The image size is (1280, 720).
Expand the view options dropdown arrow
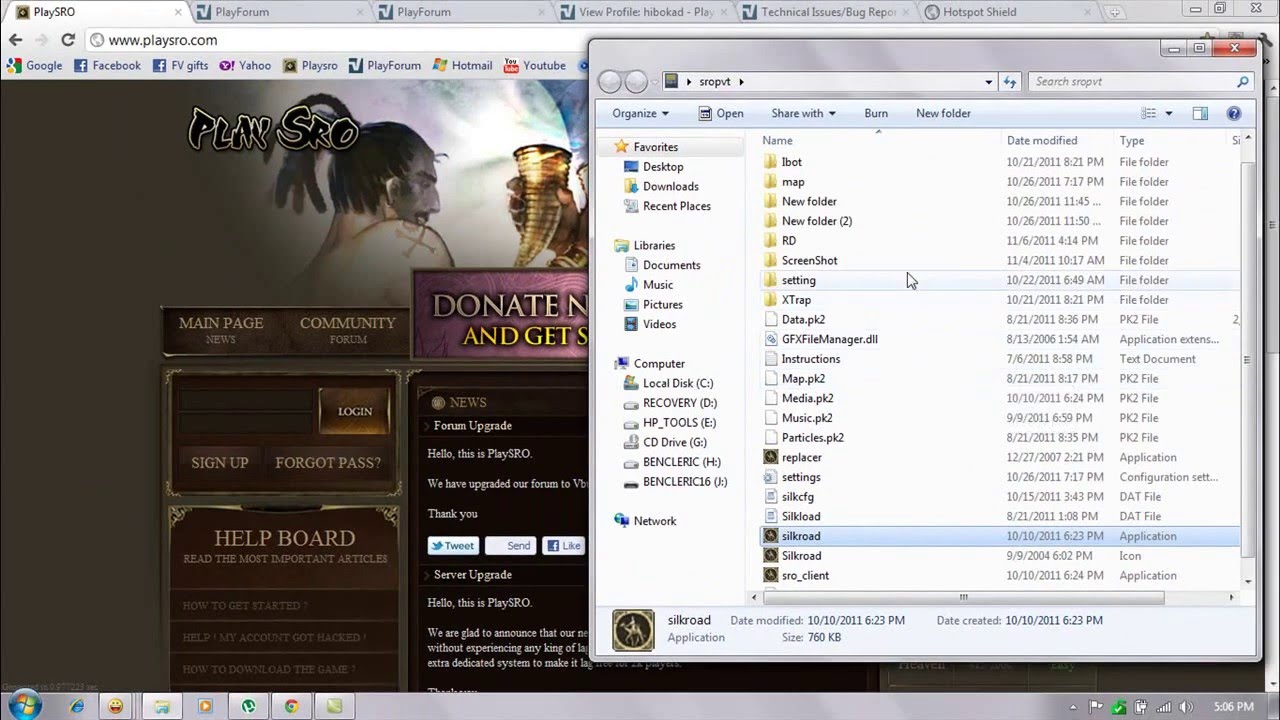click(x=1168, y=113)
